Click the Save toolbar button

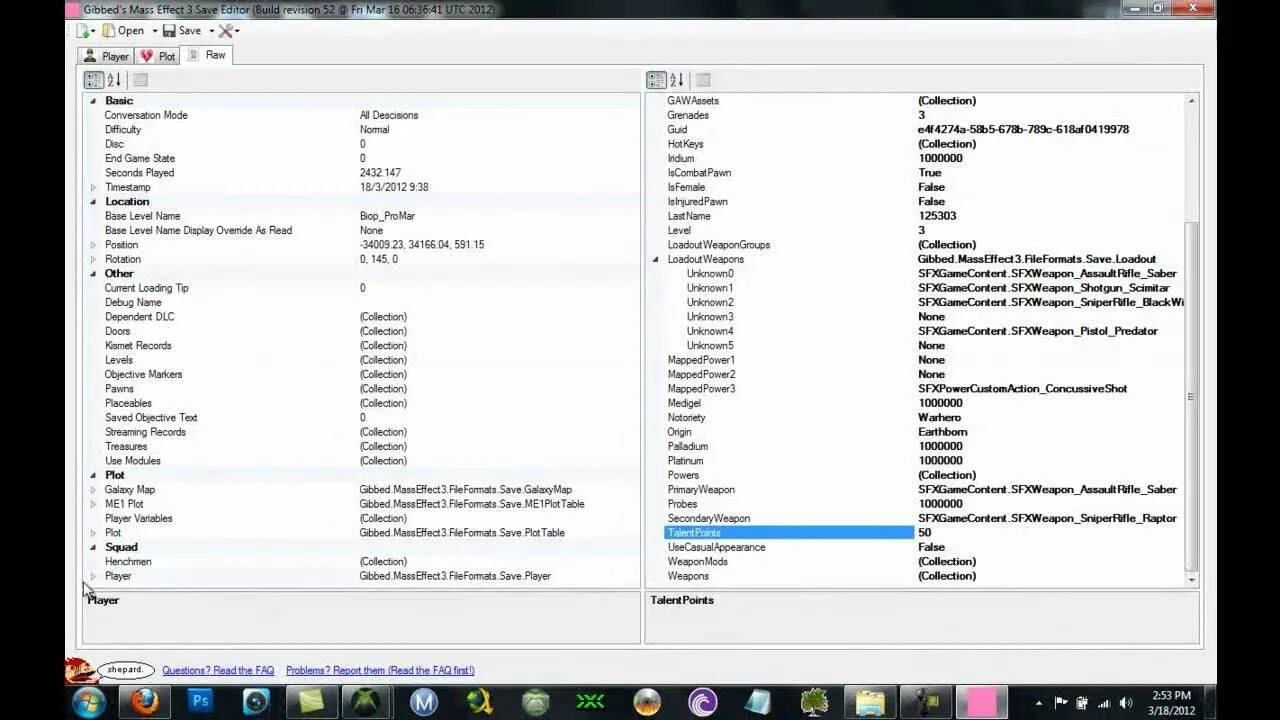[x=182, y=31]
